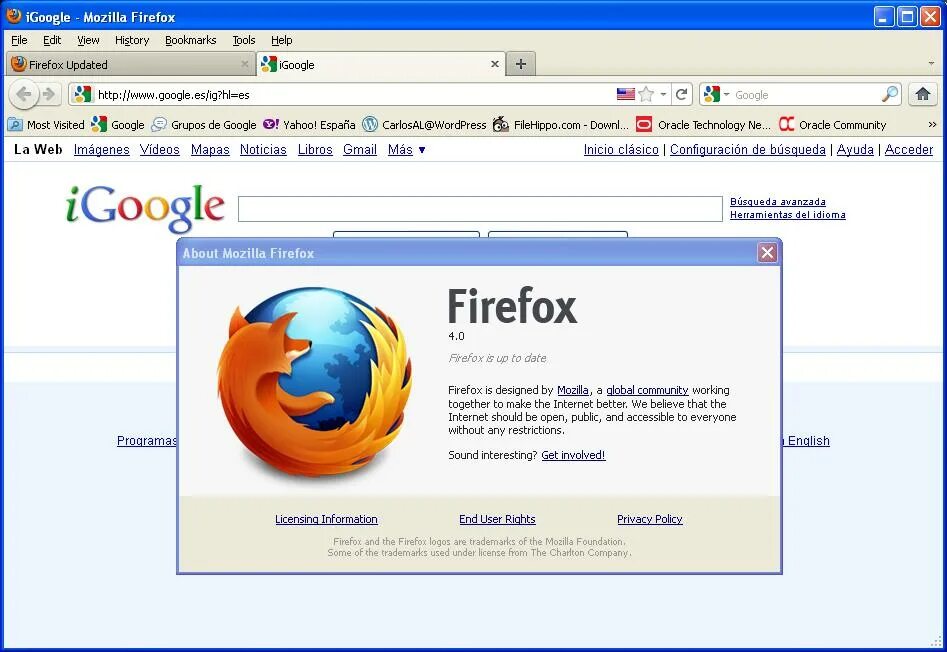
Task: Open the Gmail link
Action: point(360,150)
